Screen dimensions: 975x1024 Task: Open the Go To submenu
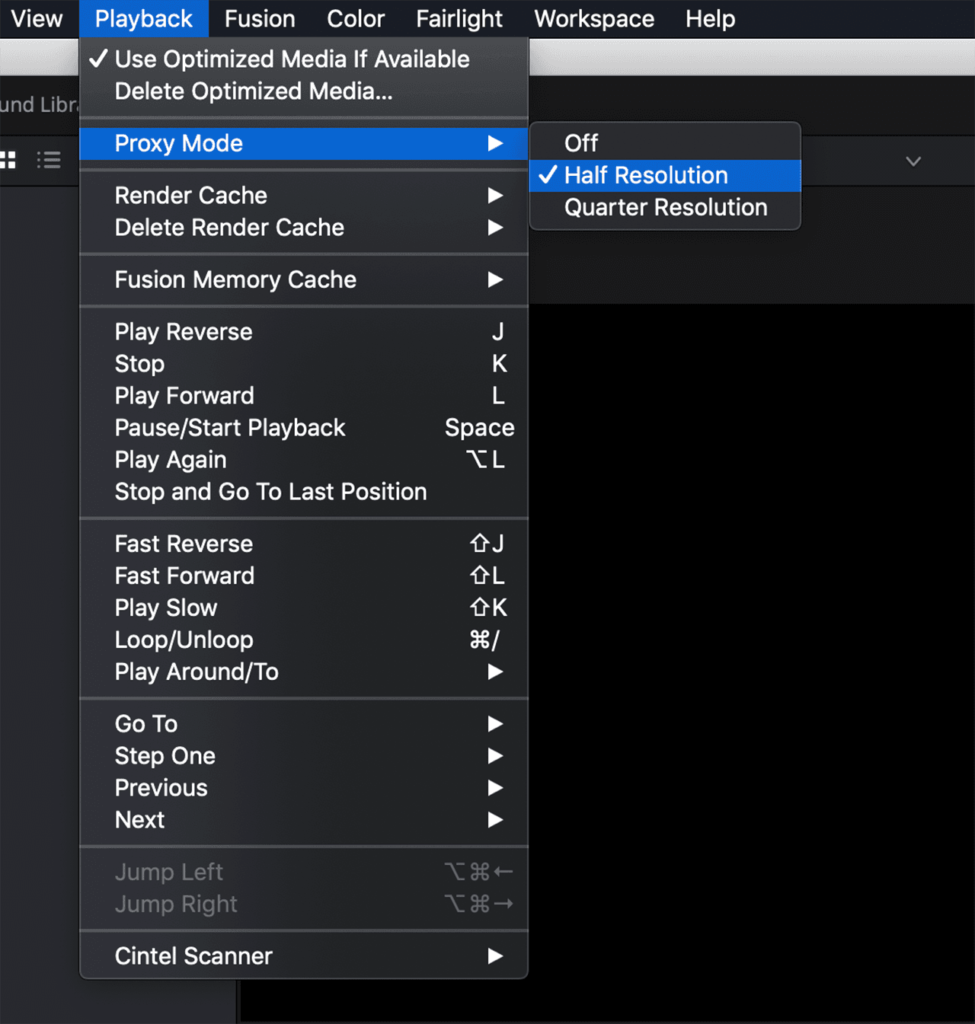pos(304,724)
